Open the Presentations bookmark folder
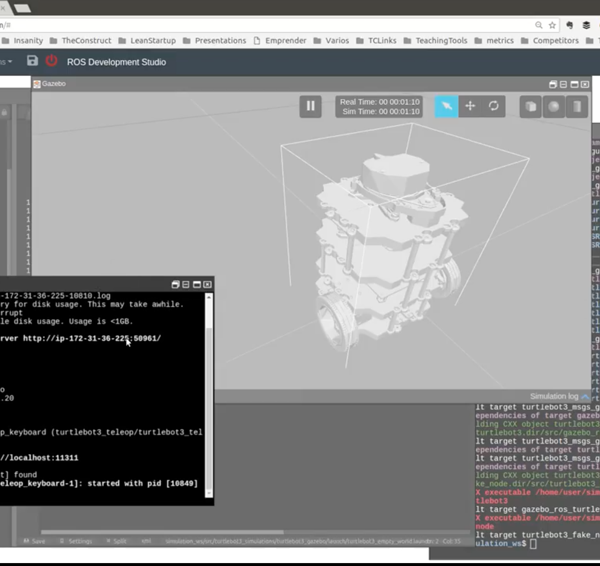Image resolution: width=600 pixels, height=566 pixels. pyautogui.click(x=214, y=41)
